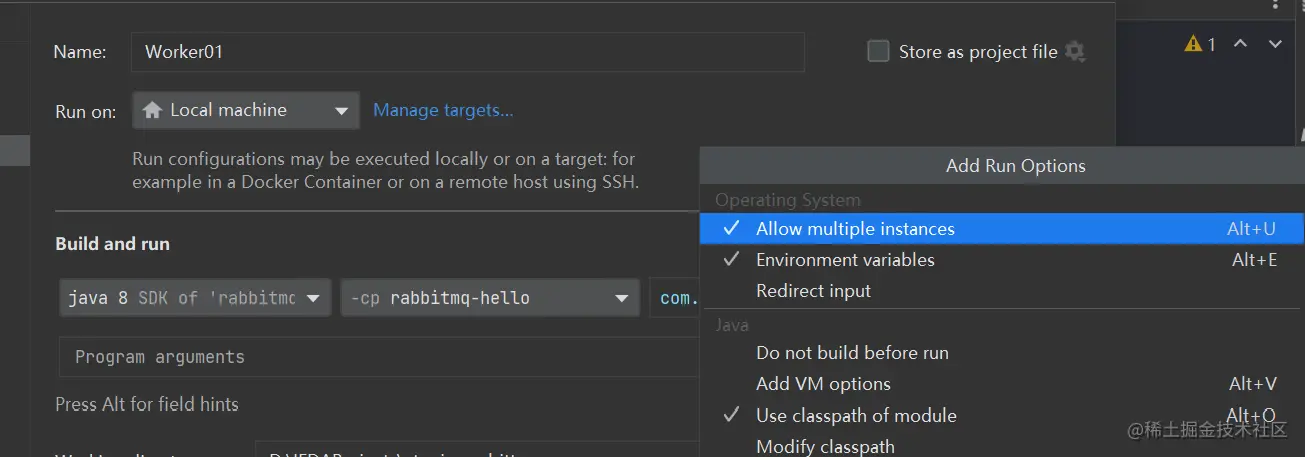Select Modify classpath option
1305x457 pixels.
click(x=1002, y=446)
